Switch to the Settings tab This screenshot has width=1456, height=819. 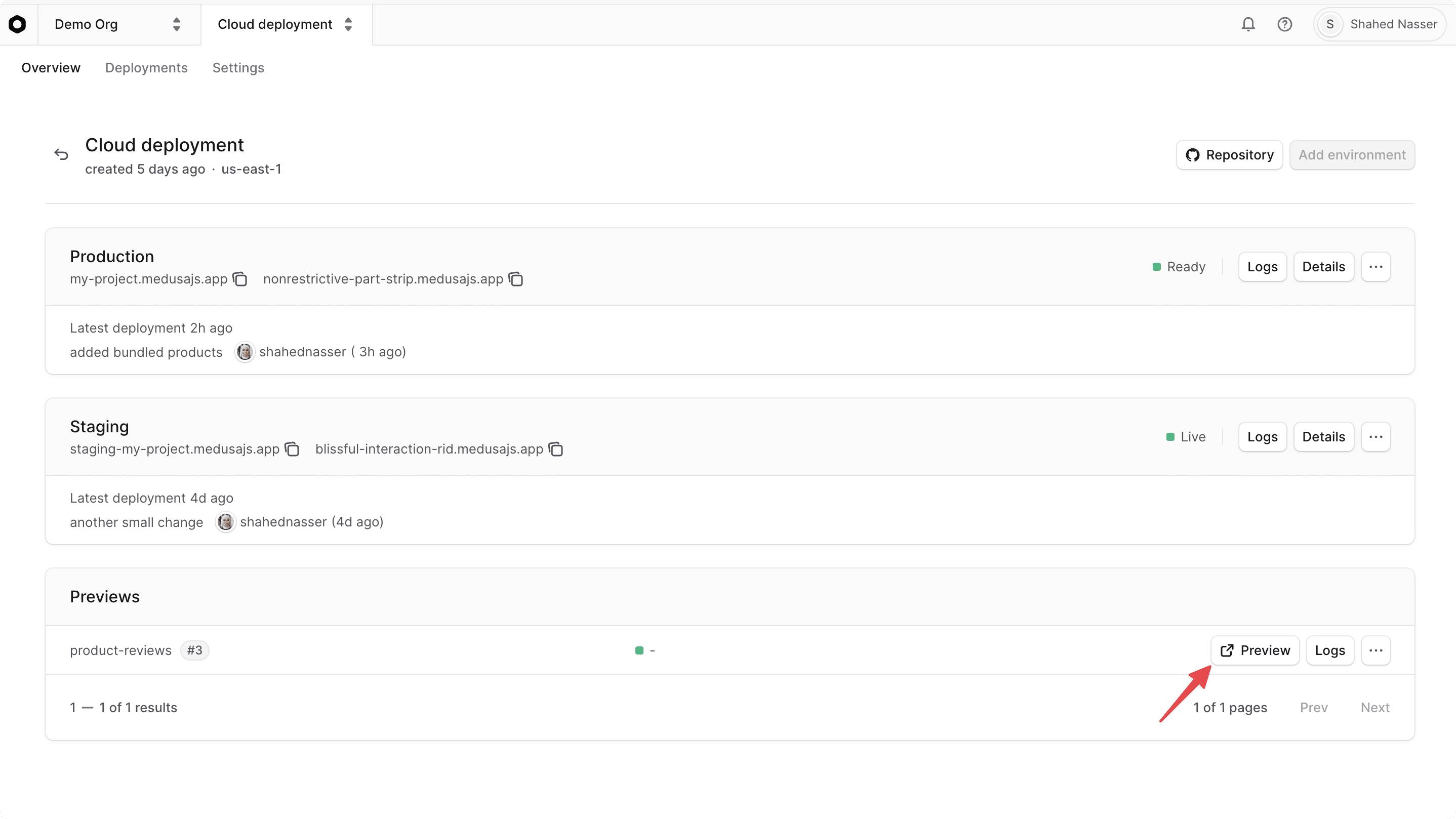coord(238,68)
